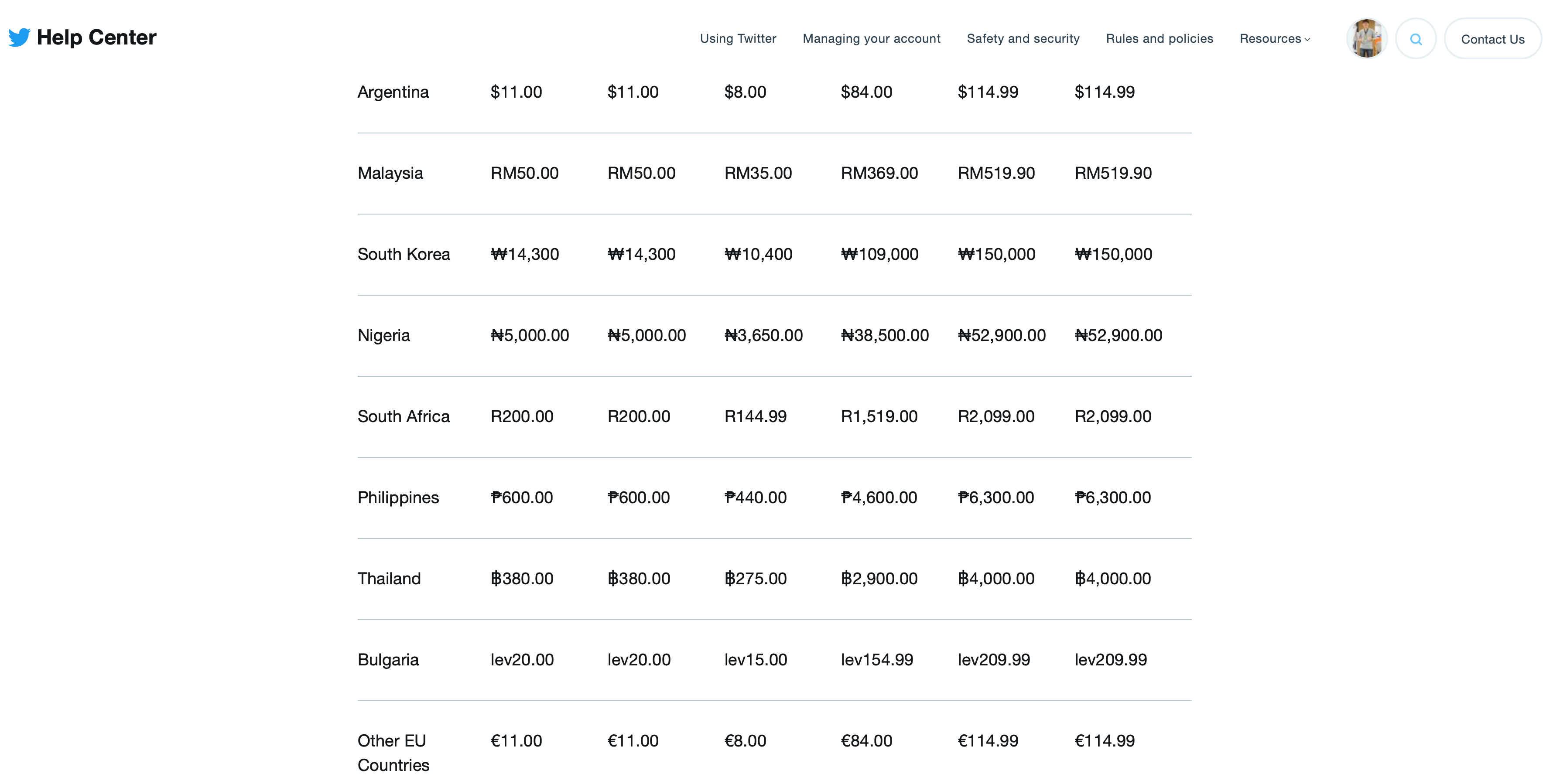Click the Help Center title link
Screen dimensions: 1553x784
(x=96, y=37)
